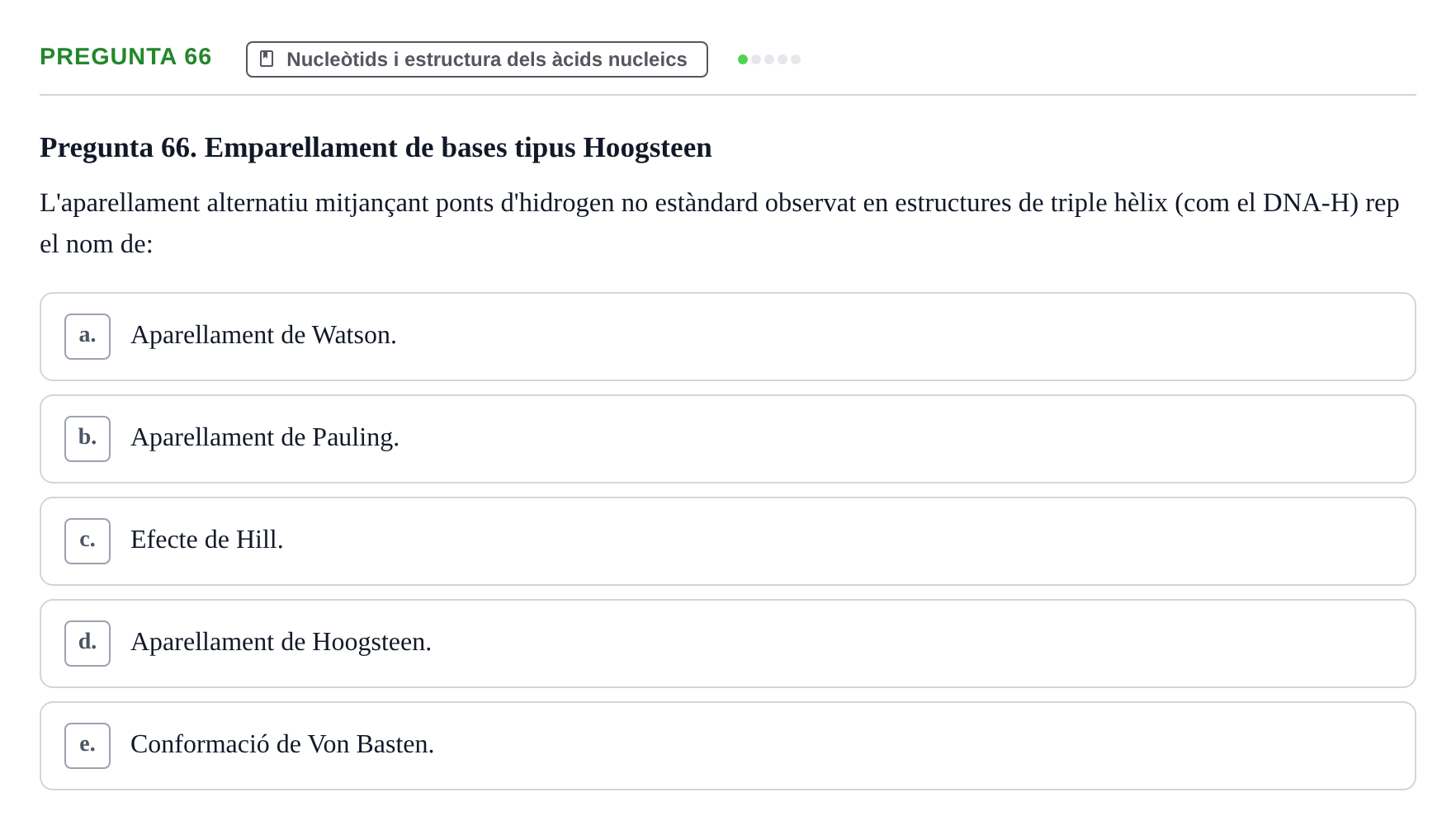Click the book icon in topic tag

(267, 59)
